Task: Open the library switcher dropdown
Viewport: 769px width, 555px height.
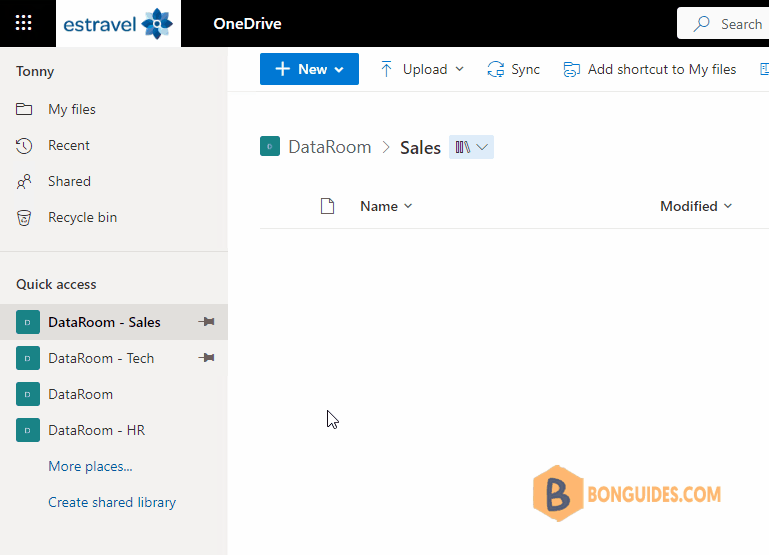Action: click(471, 147)
